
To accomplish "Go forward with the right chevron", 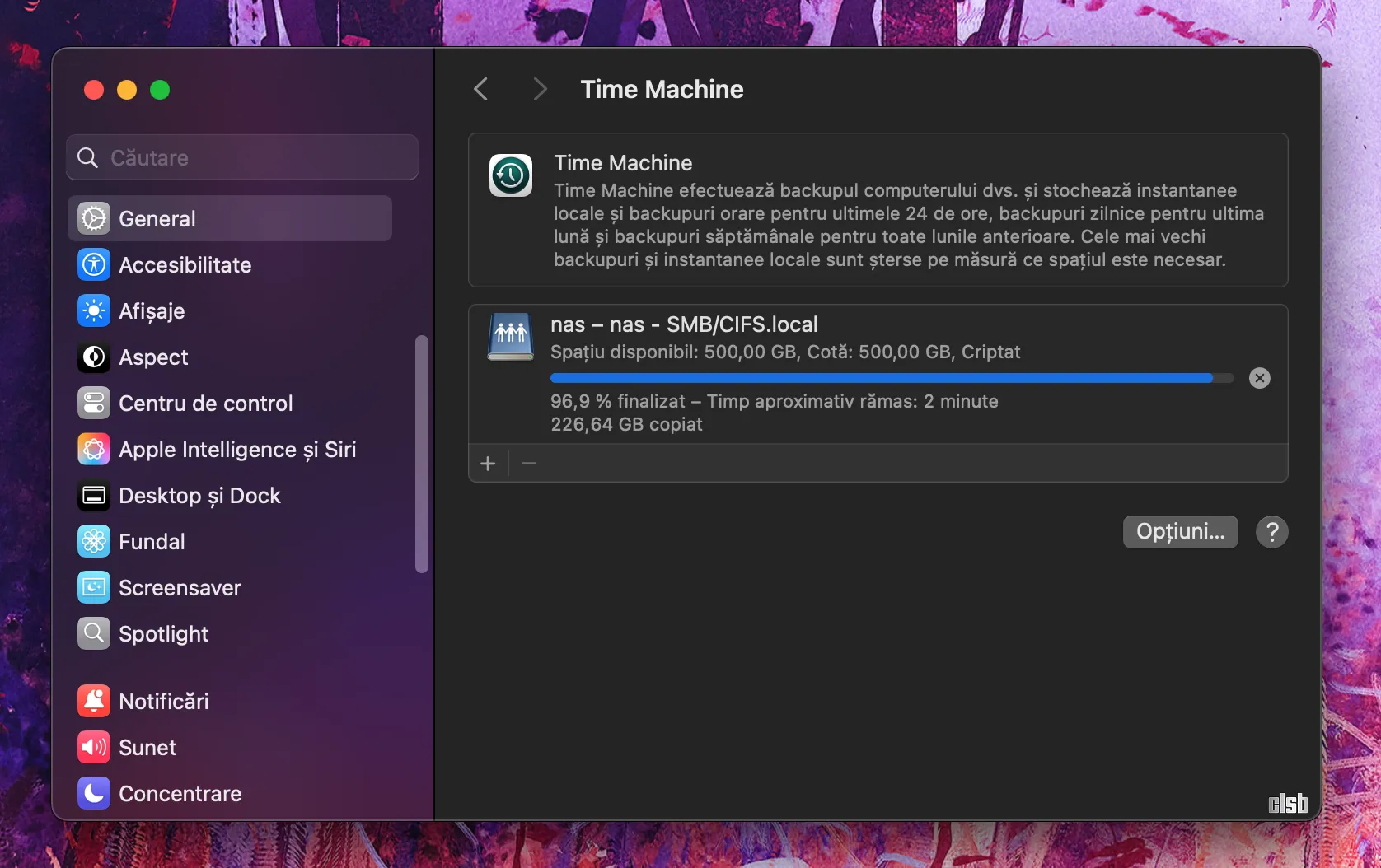I will 540,89.
